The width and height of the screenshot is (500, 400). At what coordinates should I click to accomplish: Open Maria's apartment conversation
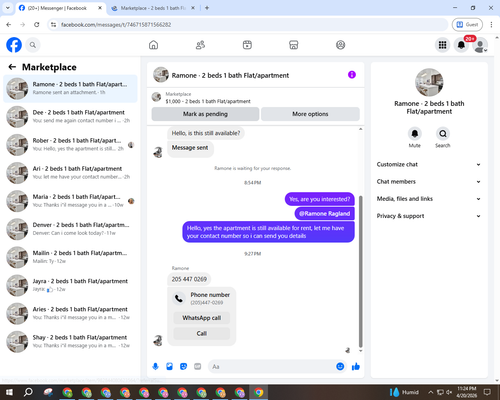pyautogui.click(x=70, y=201)
